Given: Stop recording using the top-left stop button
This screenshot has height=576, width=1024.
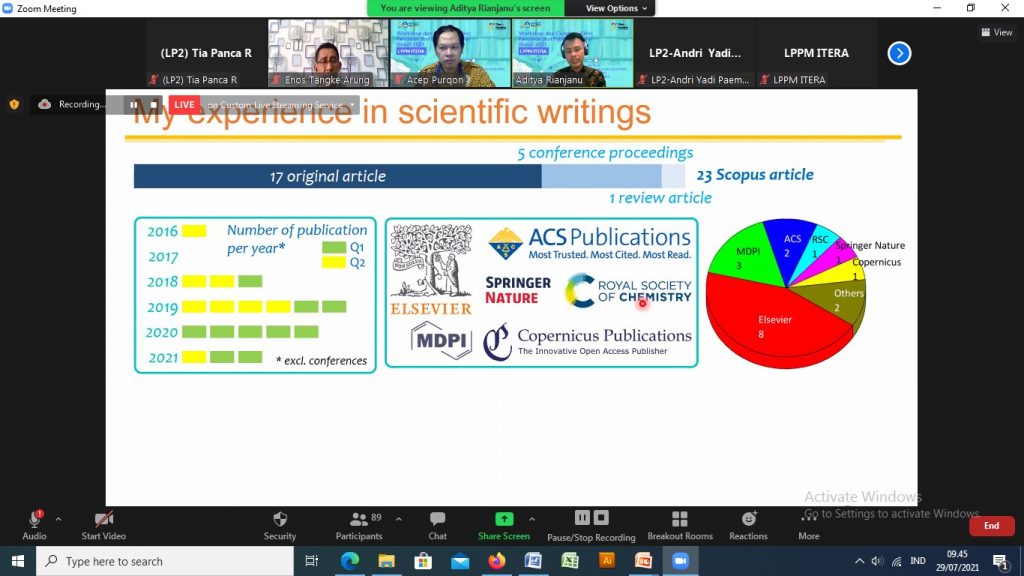Looking at the screenshot, I should point(153,104).
